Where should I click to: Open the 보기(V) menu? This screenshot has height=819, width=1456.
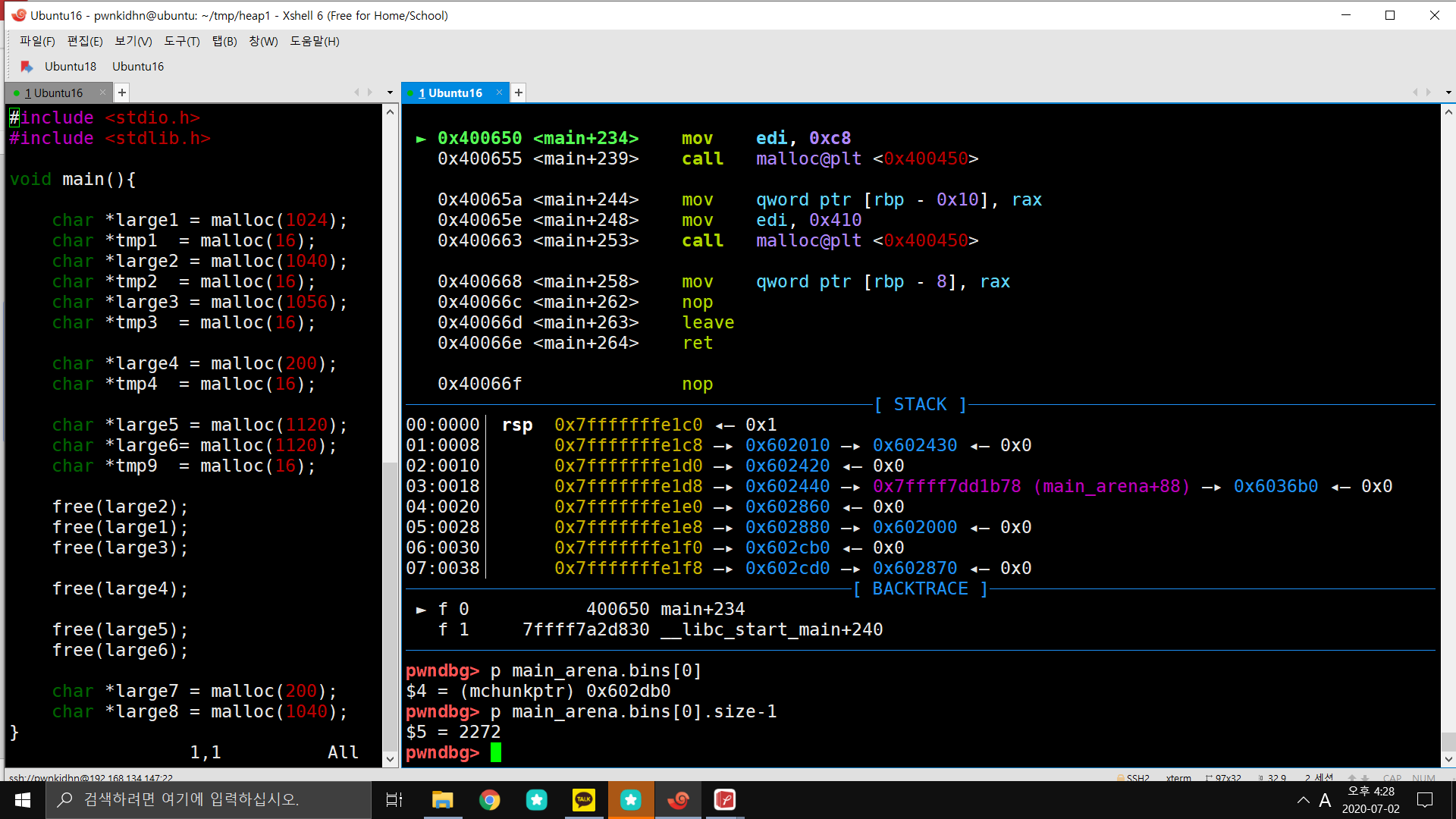point(133,41)
